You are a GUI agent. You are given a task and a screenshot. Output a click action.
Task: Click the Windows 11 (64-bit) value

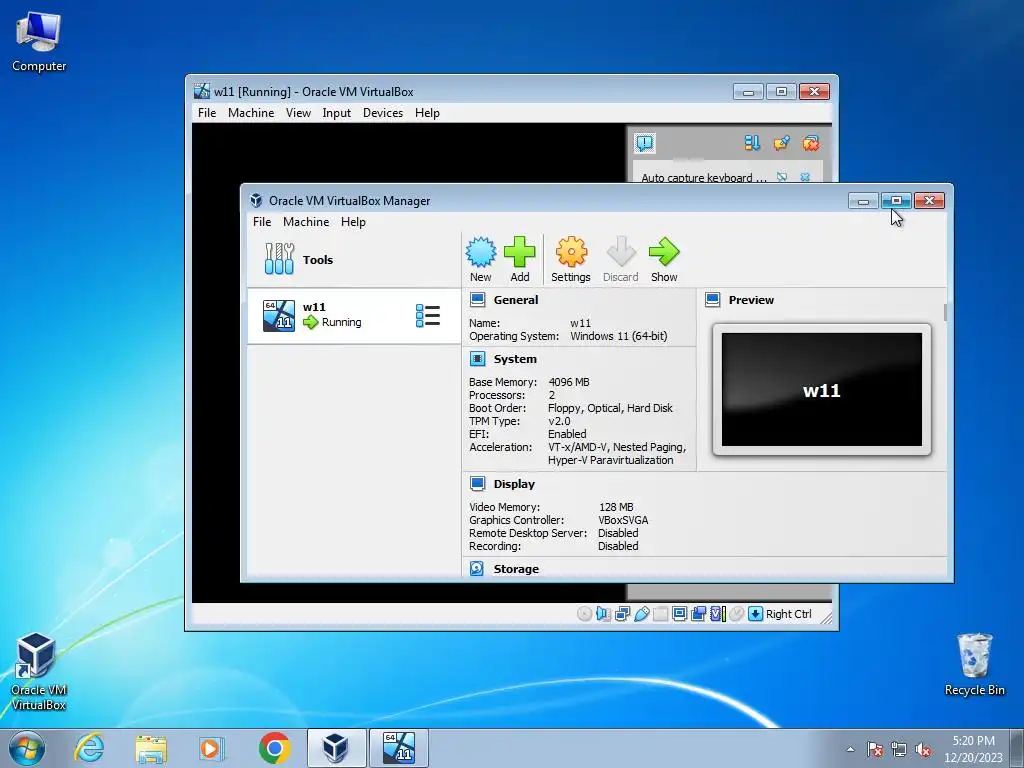[618, 336]
